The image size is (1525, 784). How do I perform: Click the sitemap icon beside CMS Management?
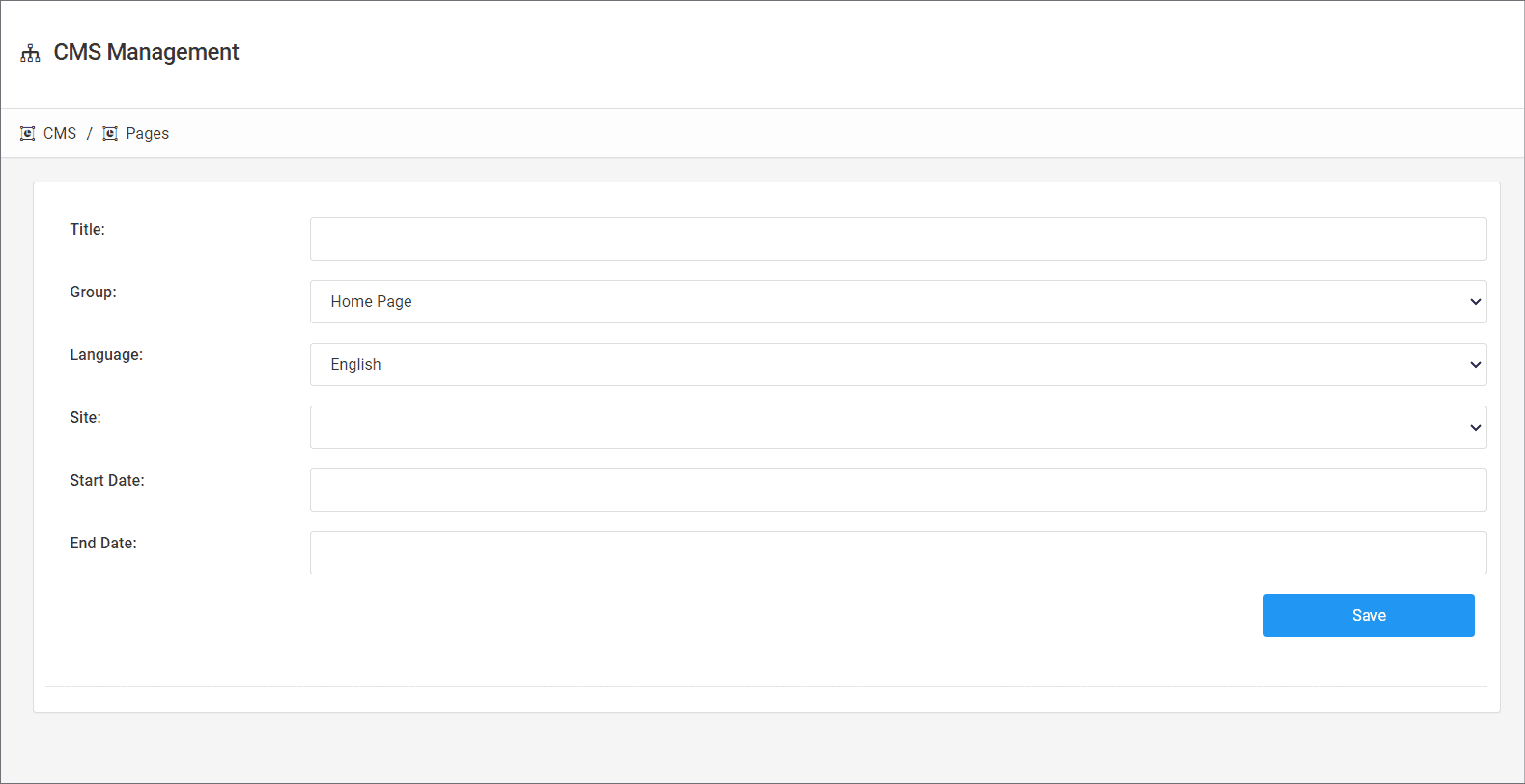coord(30,53)
